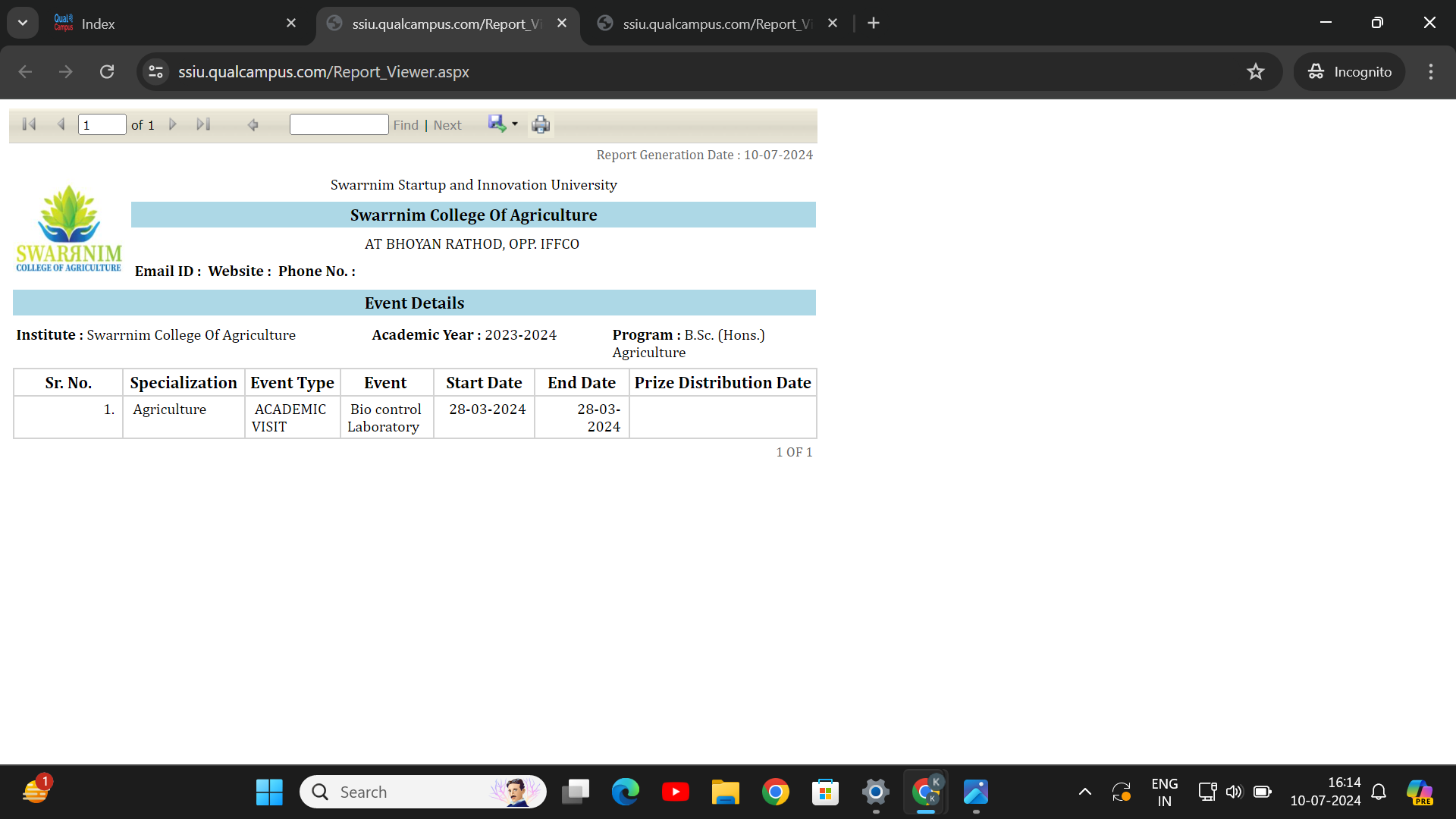The height and width of the screenshot is (819, 1456).
Task: Click the Specialization column header
Action: 184,383
